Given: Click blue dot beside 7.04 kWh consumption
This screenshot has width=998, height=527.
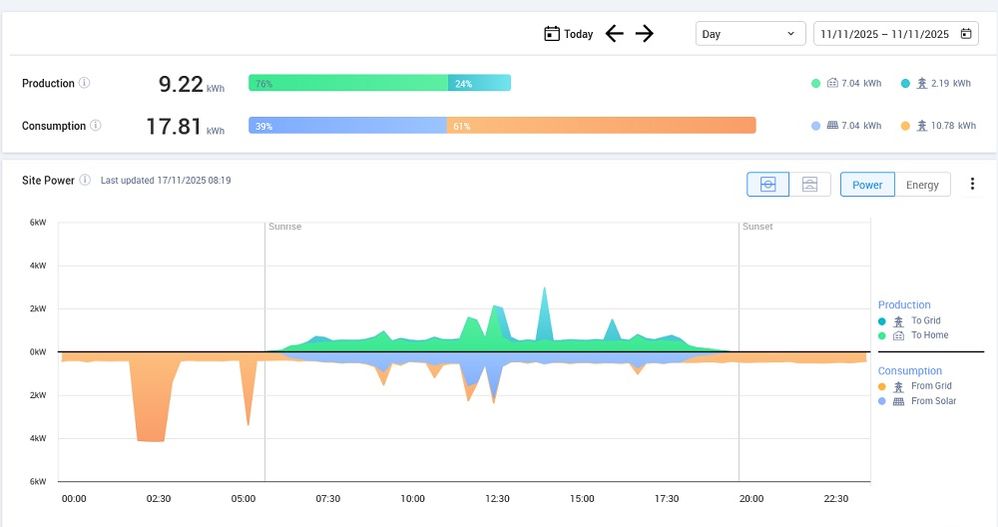Looking at the screenshot, I should pos(815,126).
